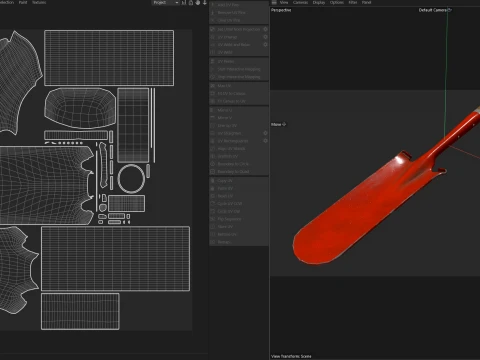This screenshot has height=360, width=480.
Task: Choose Set UVW from Projection
Action: coord(238,29)
